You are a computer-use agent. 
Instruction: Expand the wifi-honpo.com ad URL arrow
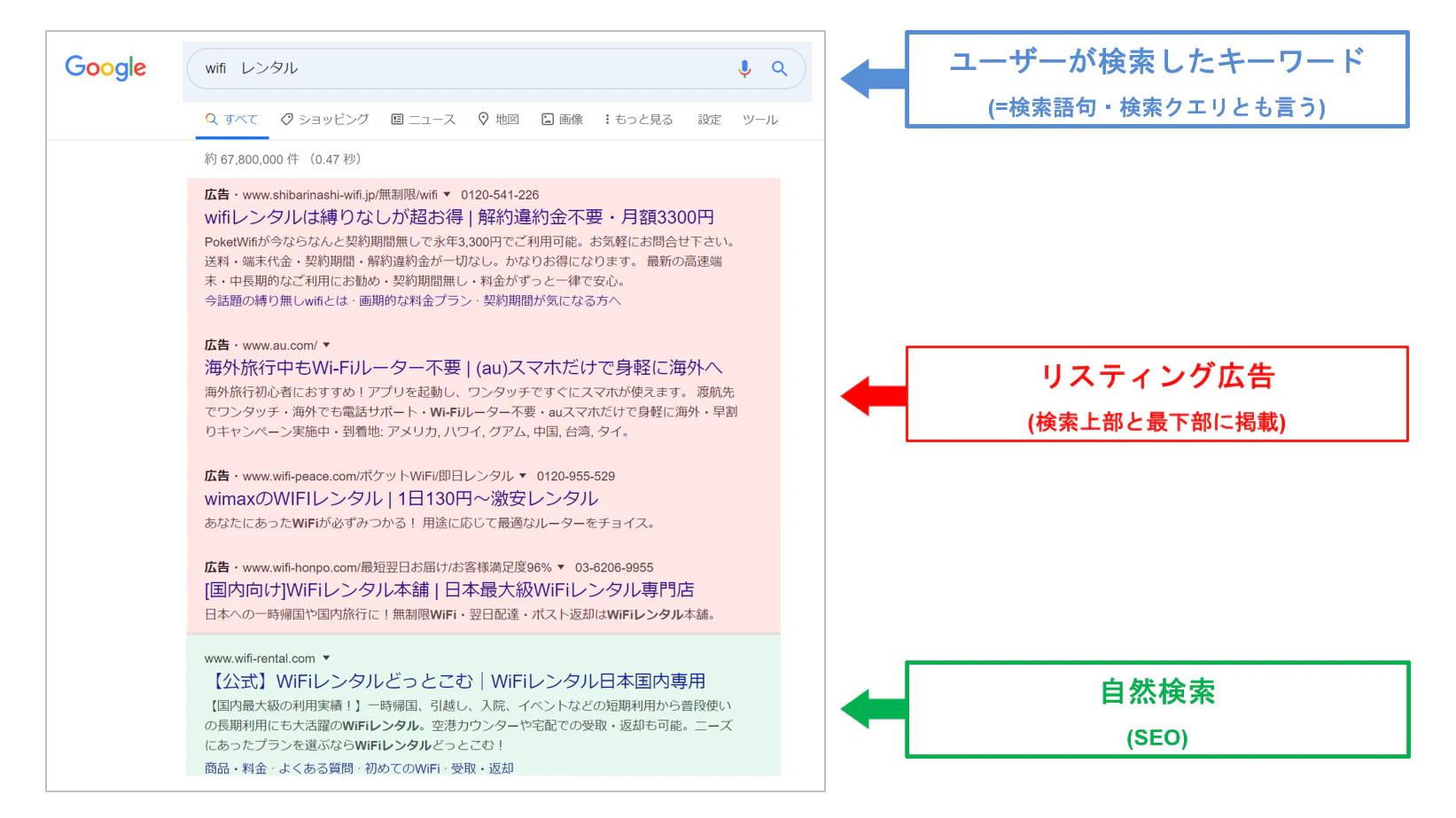(x=561, y=567)
